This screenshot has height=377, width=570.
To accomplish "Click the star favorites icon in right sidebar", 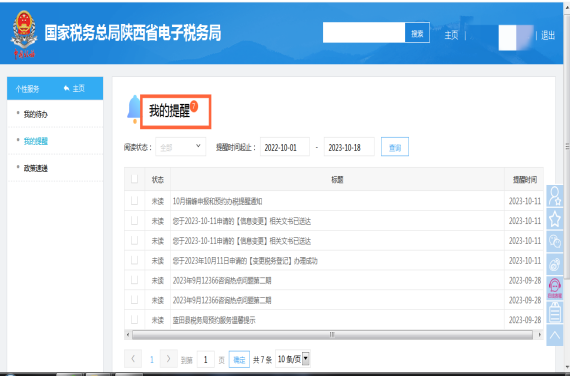I will (555, 219).
